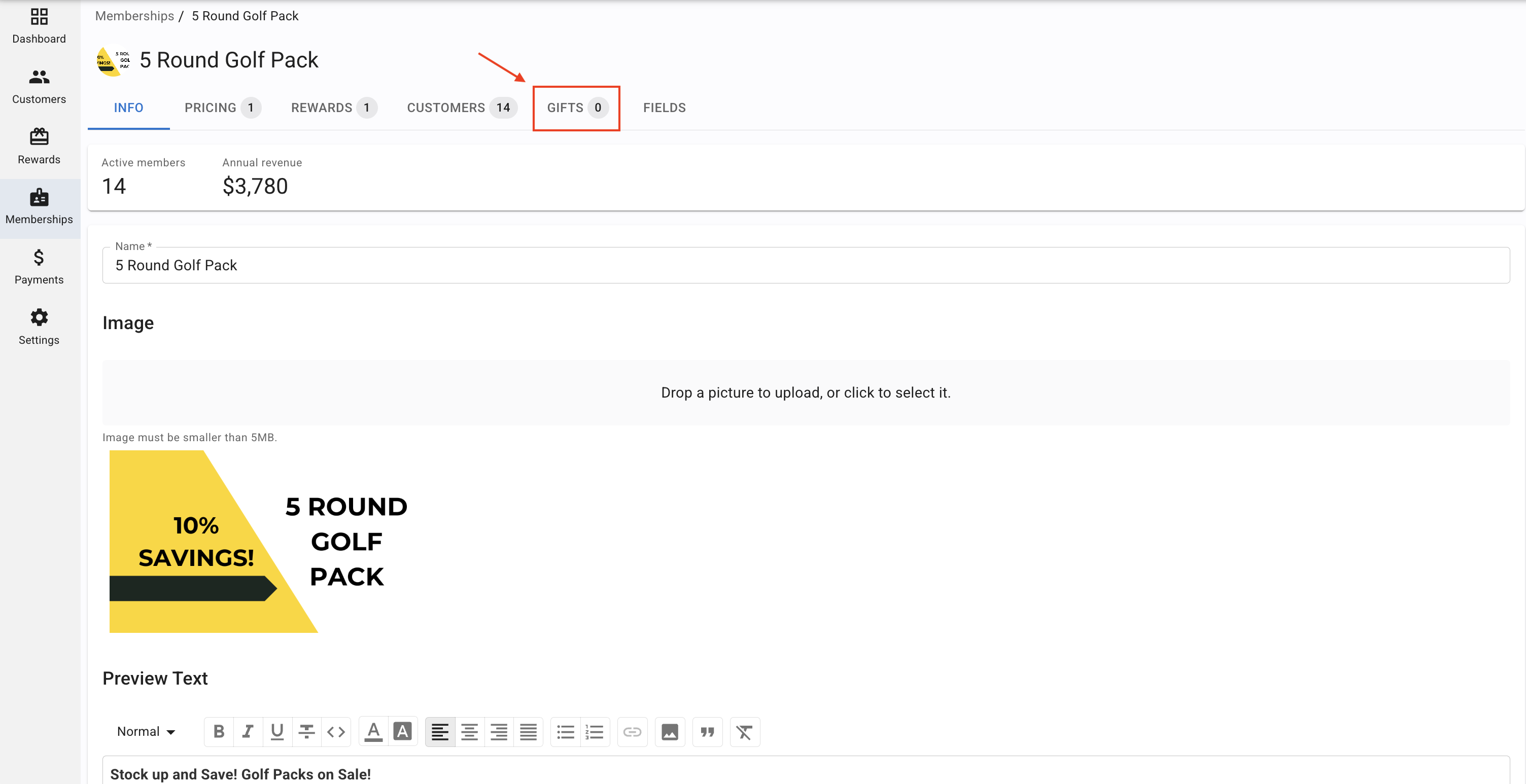Apply underline formatting in toolbar
The height and width of the screenshot is (784, 1526).
(x=276, y=732)
